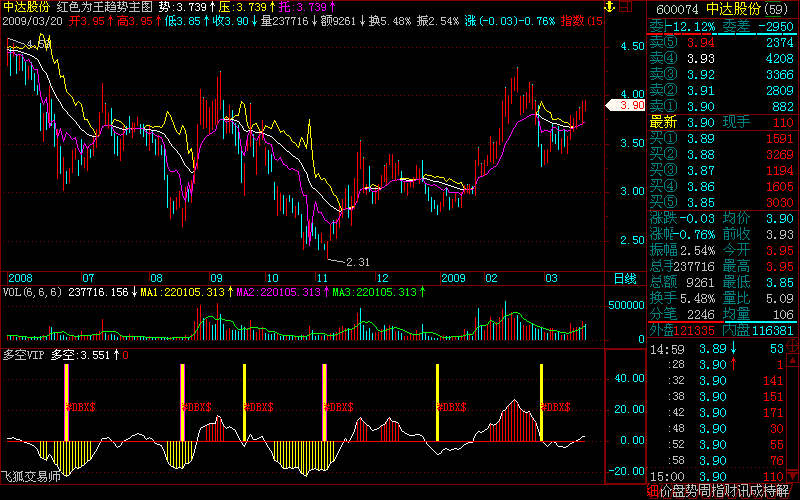Viewport: 800px width, 500px height.
Task: Select the 细 tab at the bottom
Action: coord(653,491)
